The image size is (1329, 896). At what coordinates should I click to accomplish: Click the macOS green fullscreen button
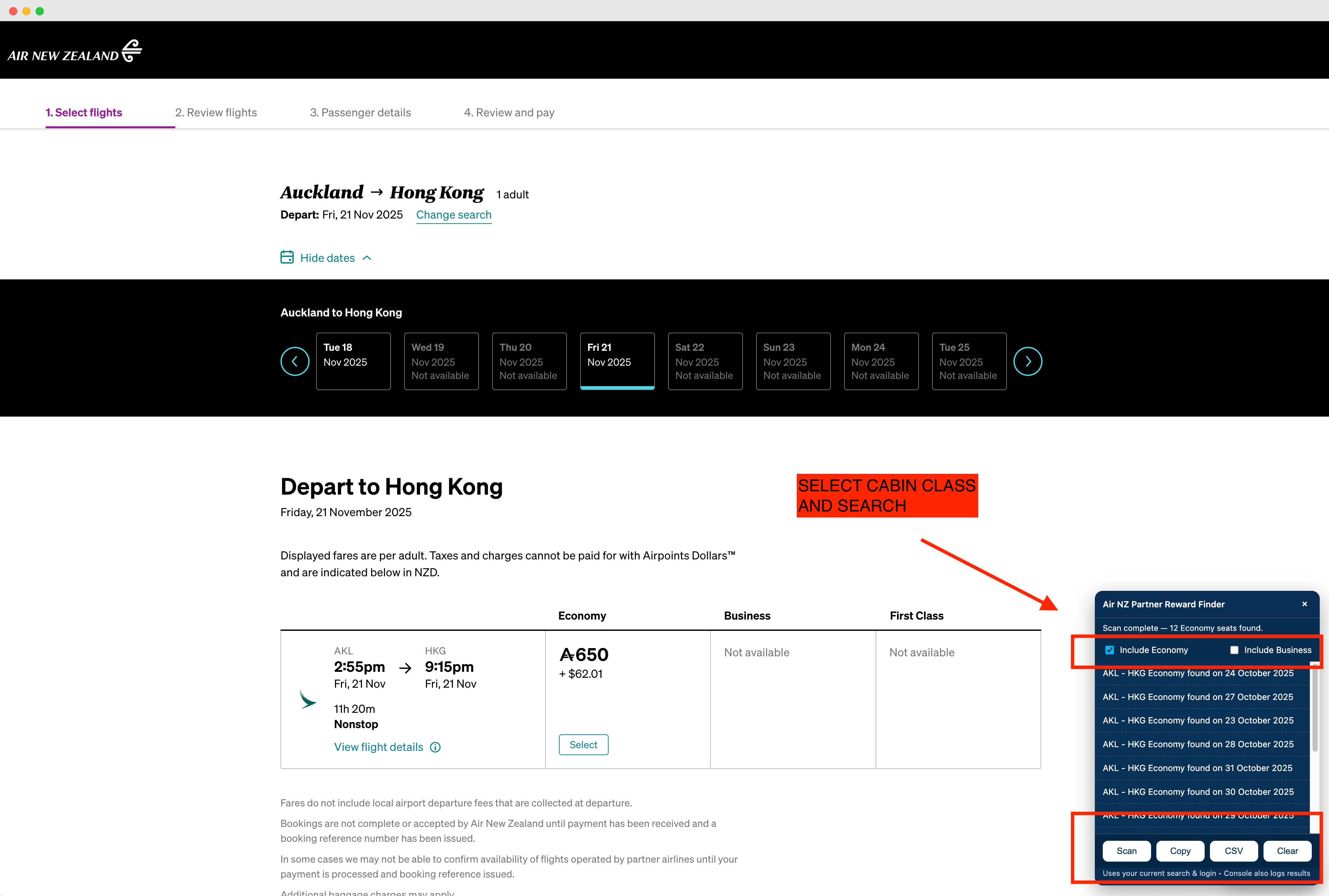click(39, 11)
